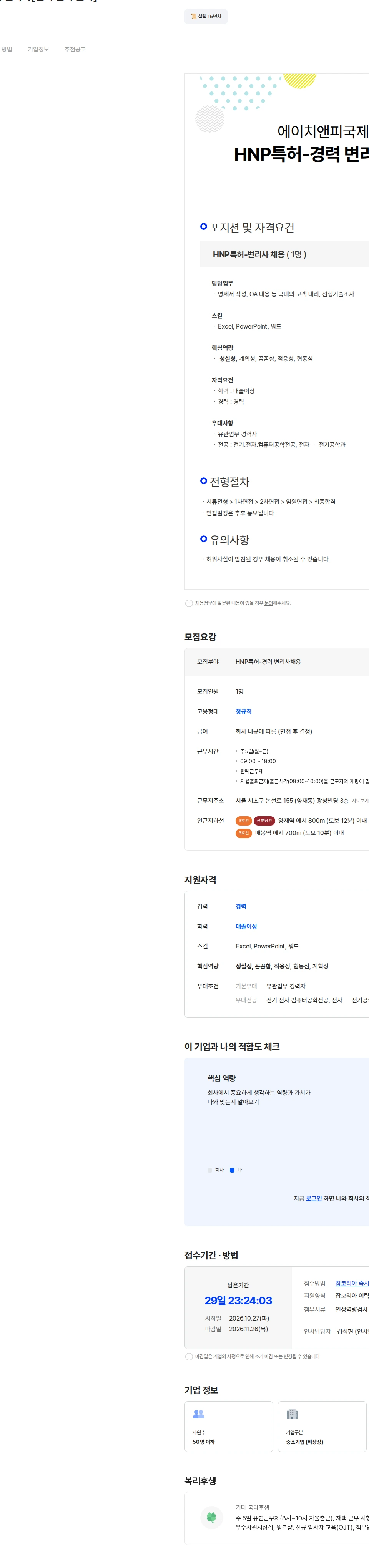Screen dimensions: 369x1568
Task: Click the info icon beside 마감일 notice
Action: click(x=189, y=1356)
